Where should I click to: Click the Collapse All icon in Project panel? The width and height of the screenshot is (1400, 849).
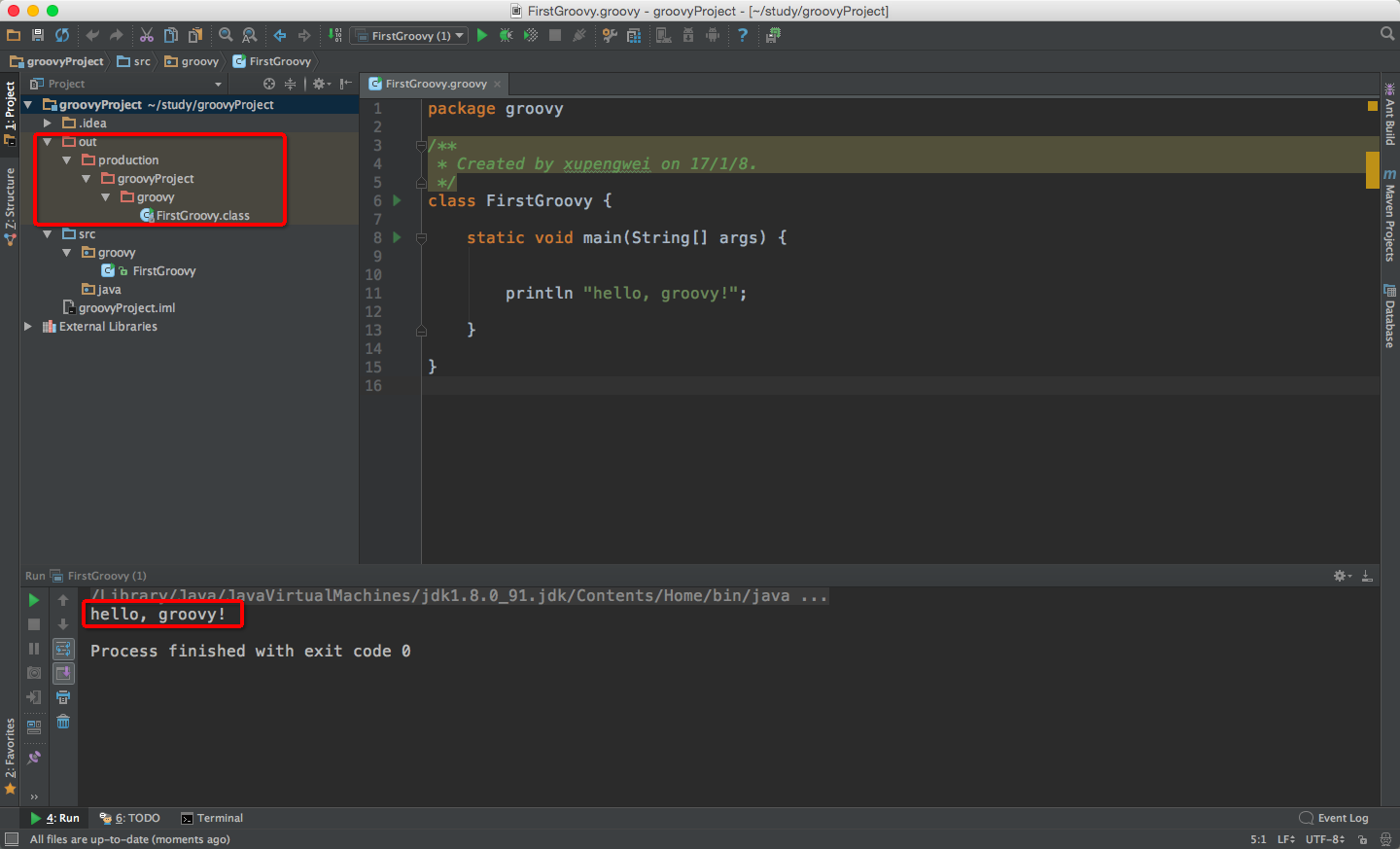click(290, 84)
